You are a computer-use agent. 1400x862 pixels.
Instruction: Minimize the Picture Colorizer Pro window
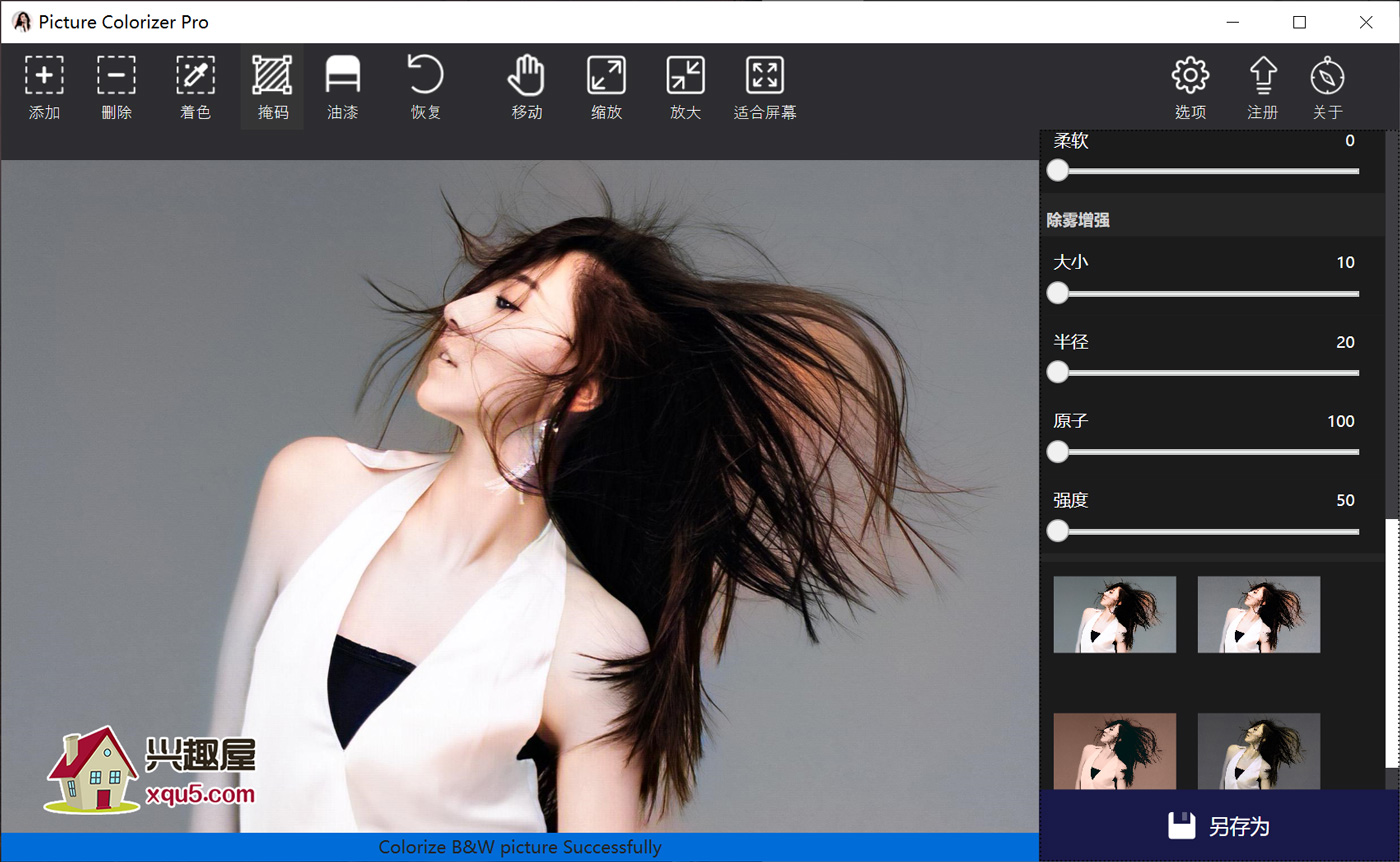pos(1233,22)
